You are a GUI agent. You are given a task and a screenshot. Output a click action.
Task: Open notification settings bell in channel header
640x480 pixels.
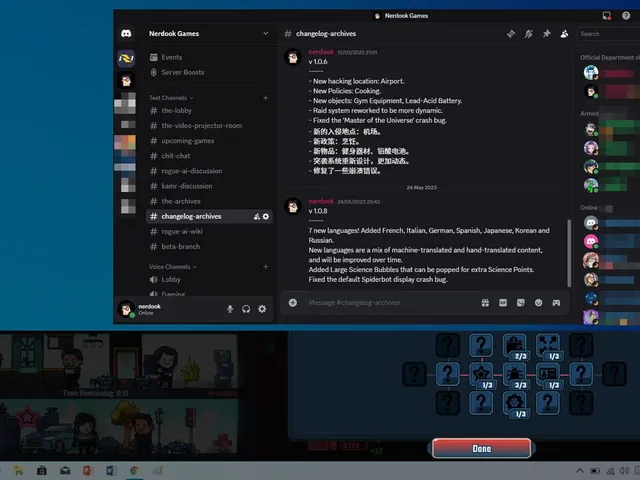[x=529, y=34]
